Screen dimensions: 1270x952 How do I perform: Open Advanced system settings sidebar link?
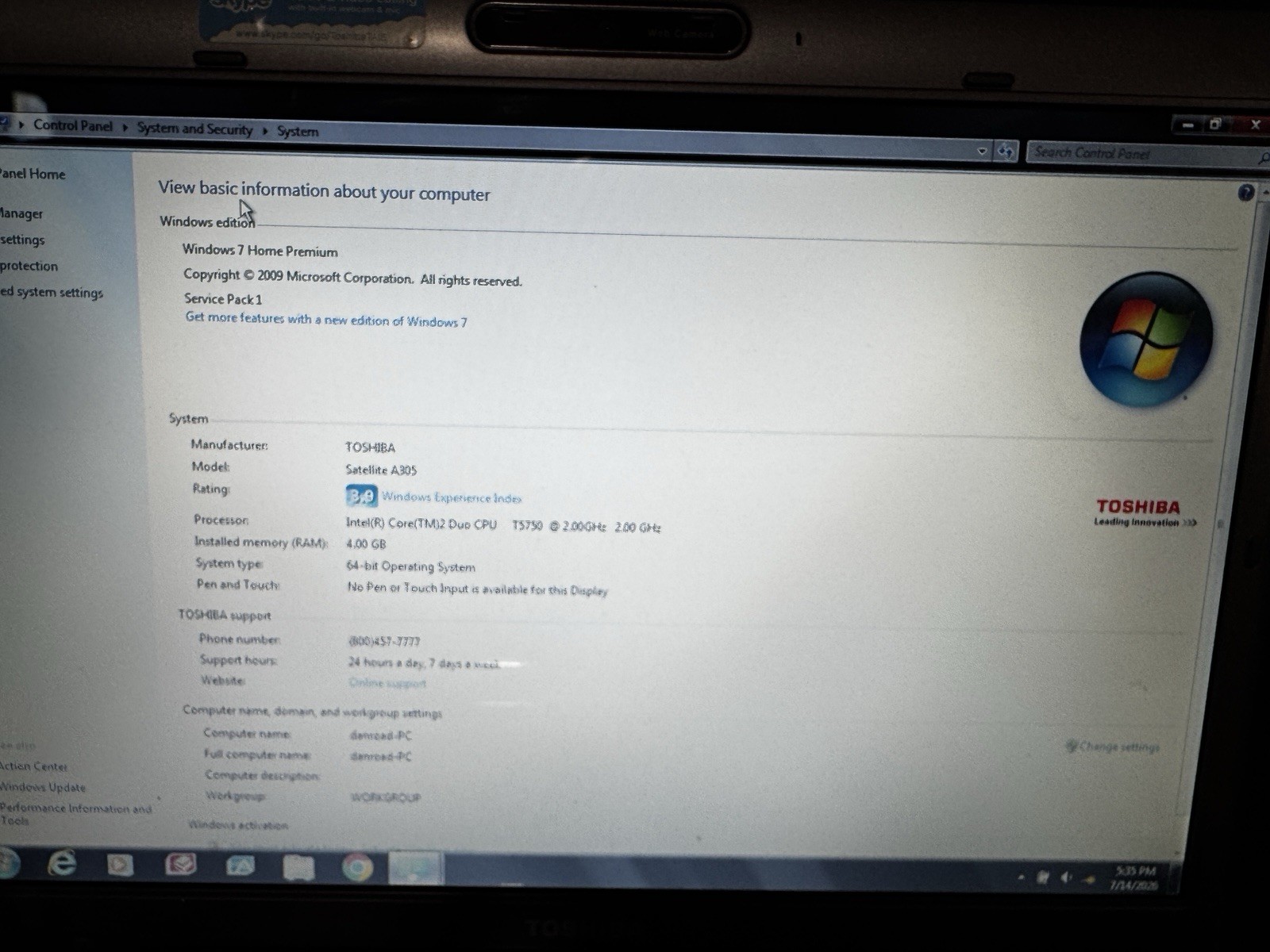click(52, 292)
